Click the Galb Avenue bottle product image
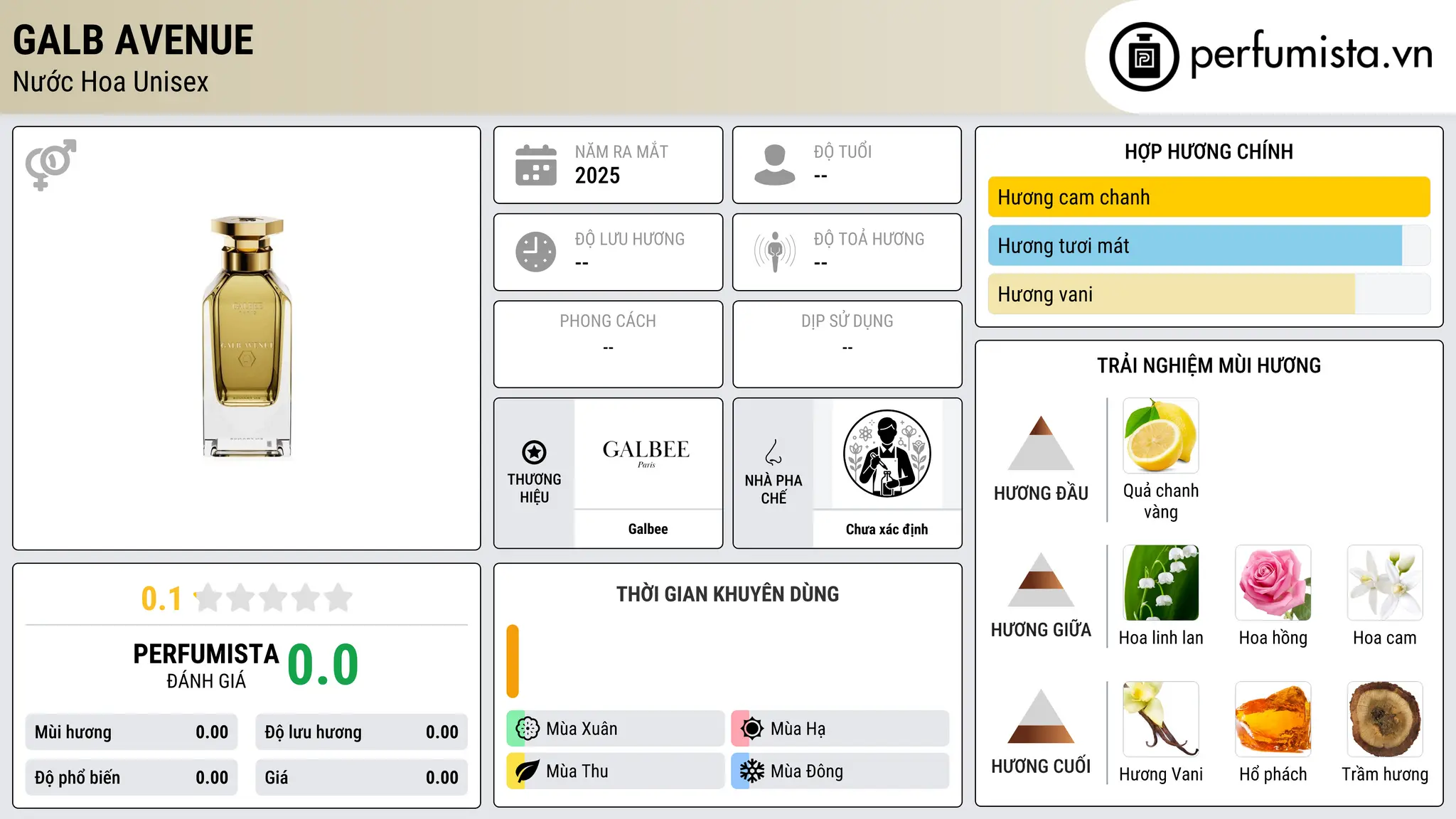This screenshot has width=1456, height=819. point(247,338)
